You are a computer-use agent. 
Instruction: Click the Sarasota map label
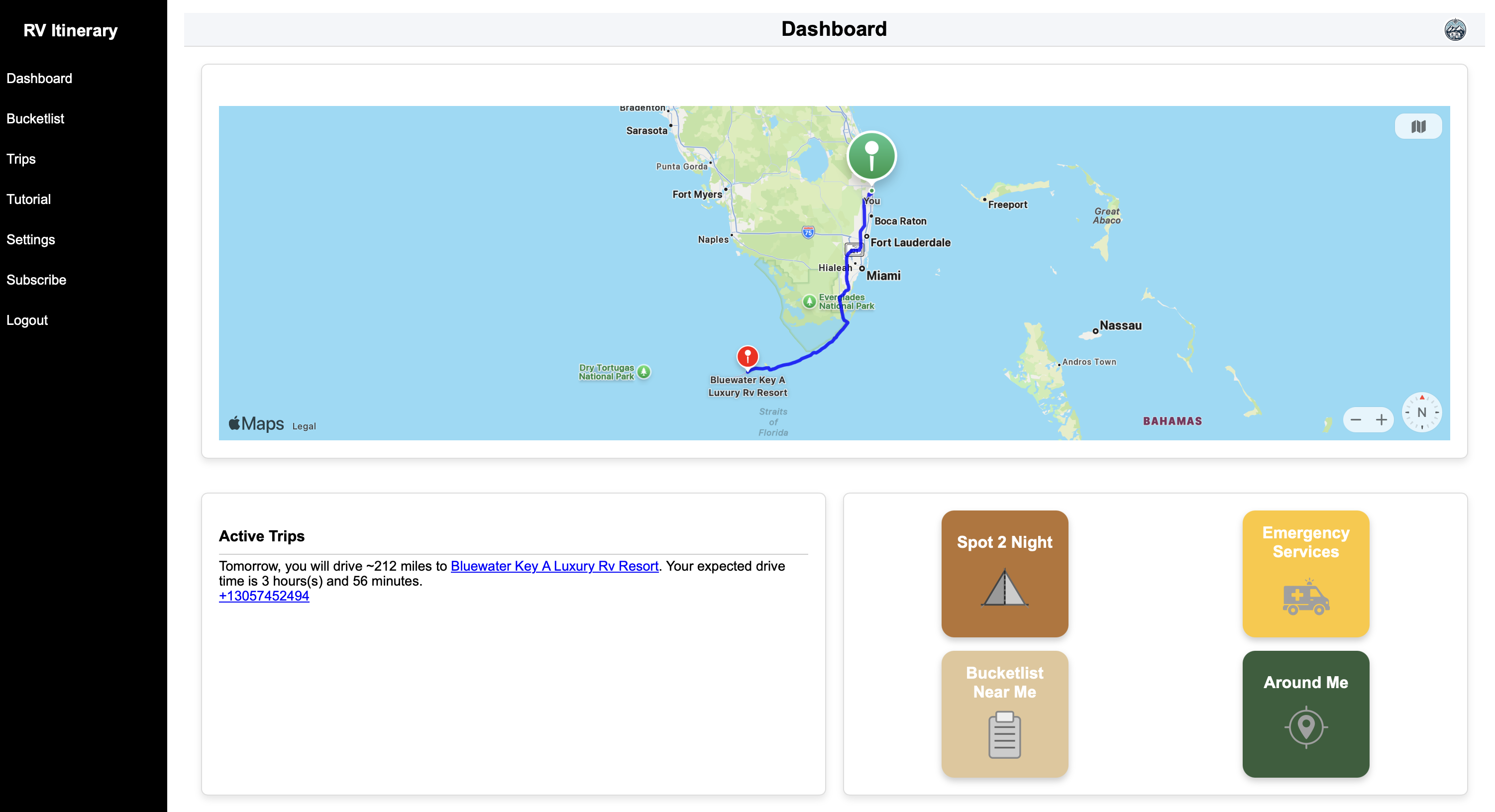pyautogui.click(x=646, y=131)
